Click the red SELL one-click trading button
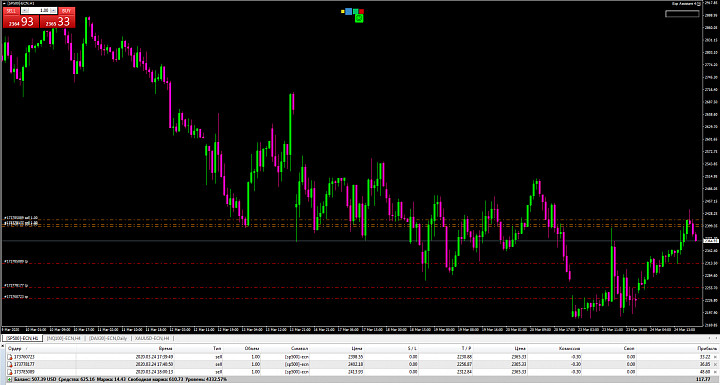 tap(12, 11)
